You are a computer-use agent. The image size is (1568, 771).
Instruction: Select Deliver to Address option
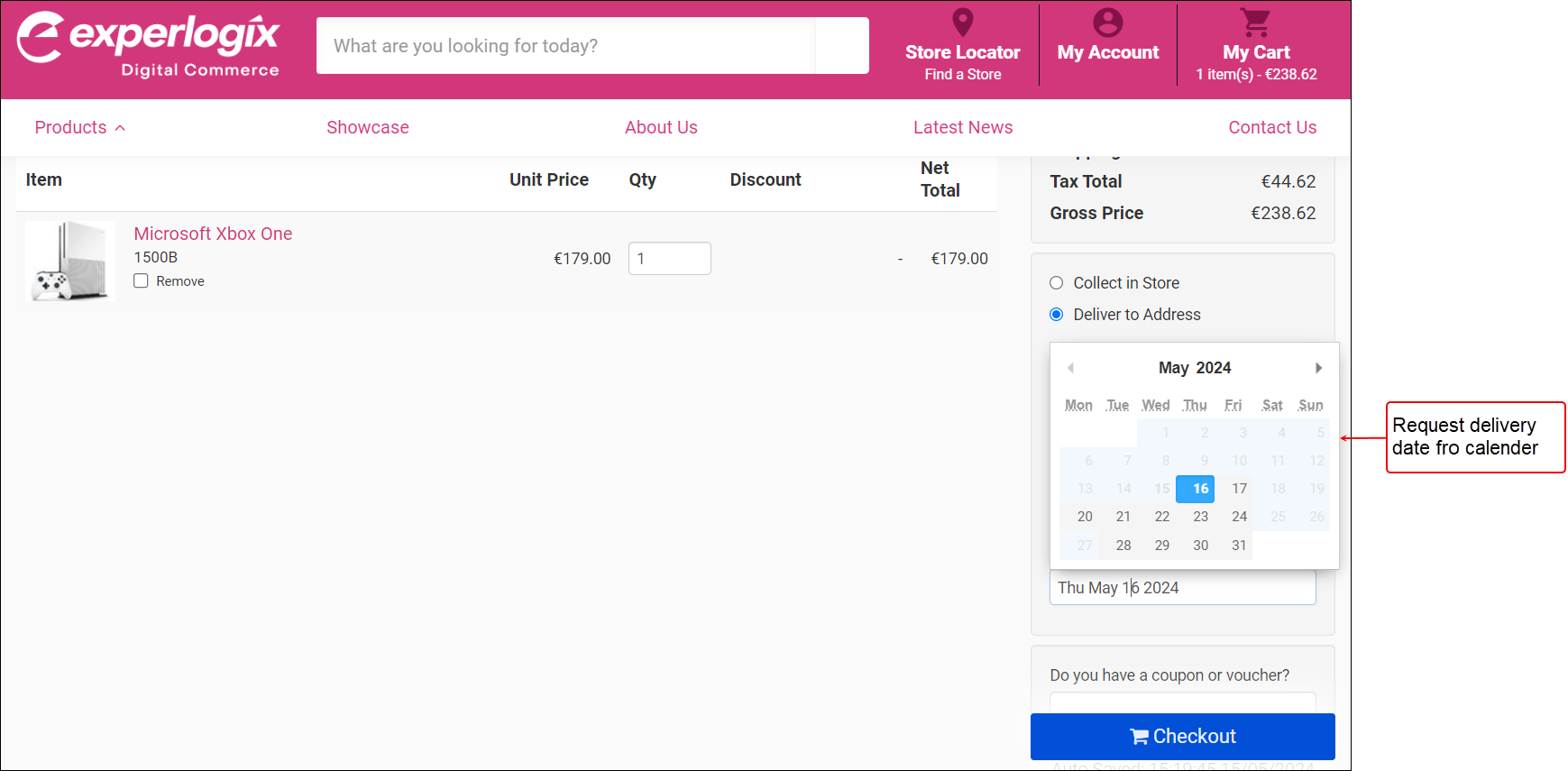(1057, 315)
